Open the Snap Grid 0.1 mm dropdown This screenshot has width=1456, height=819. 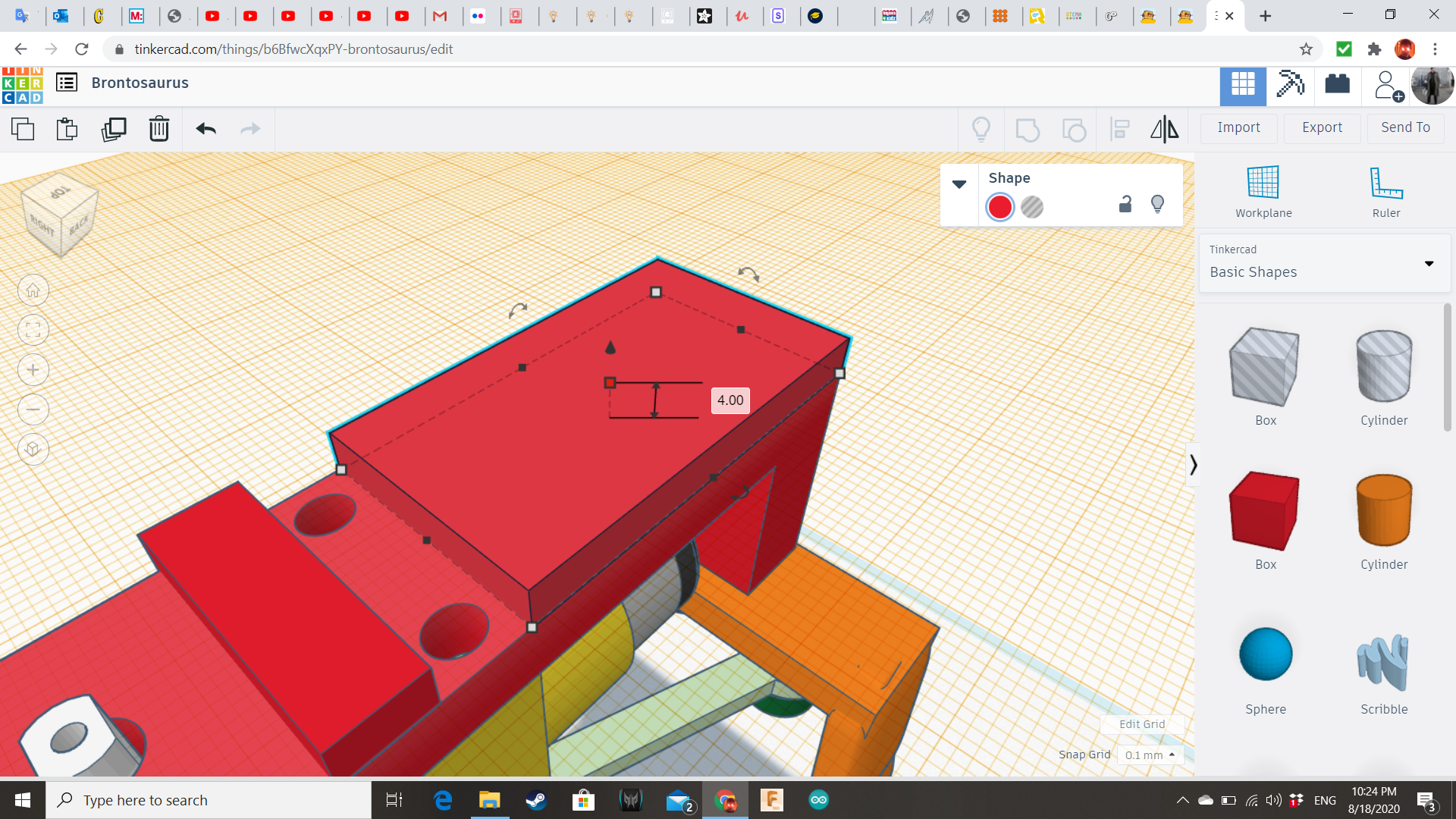point(1150,755)
